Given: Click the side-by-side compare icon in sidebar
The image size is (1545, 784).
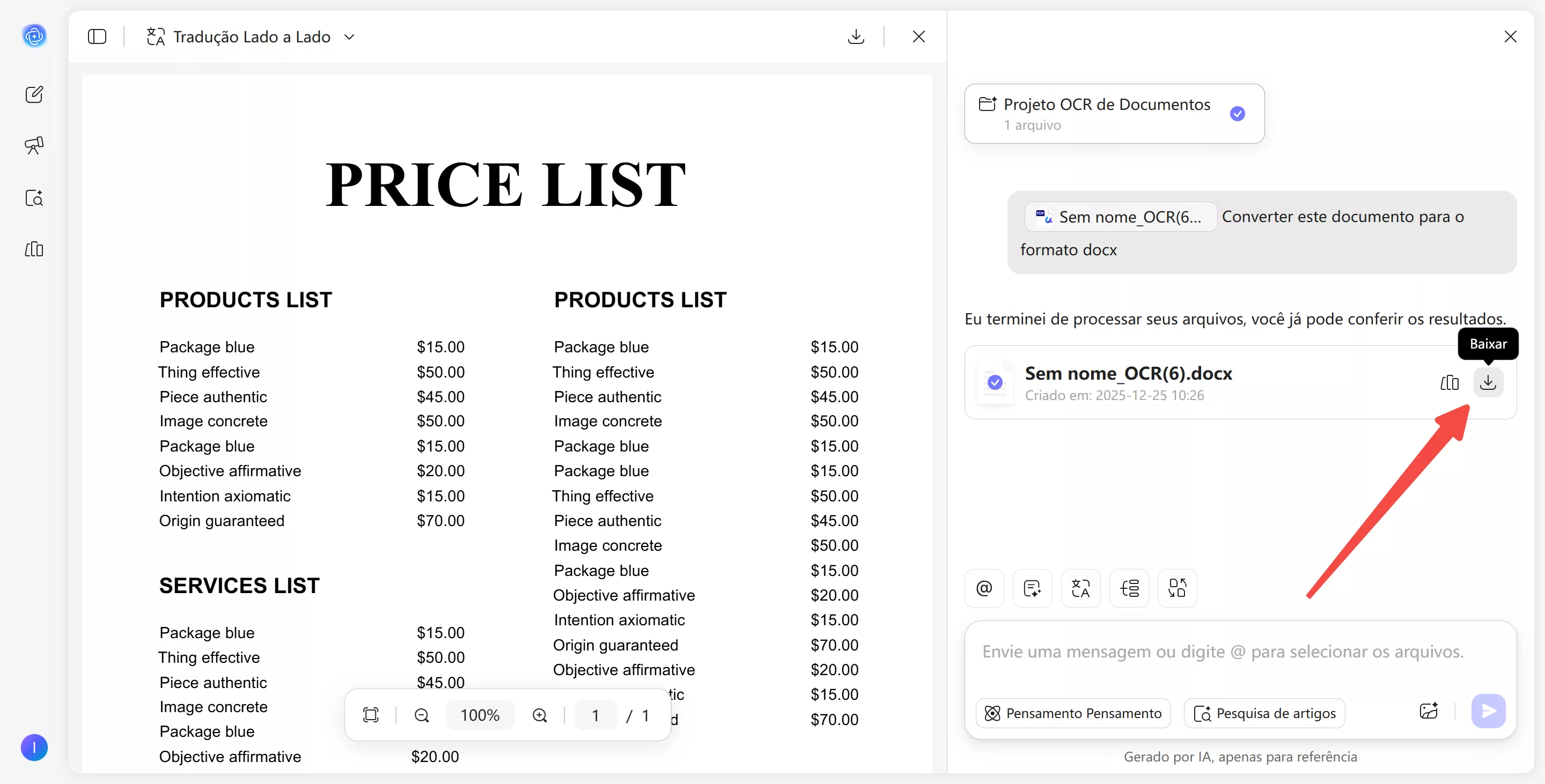Looking at the screenshot, I should click(34, 249).
